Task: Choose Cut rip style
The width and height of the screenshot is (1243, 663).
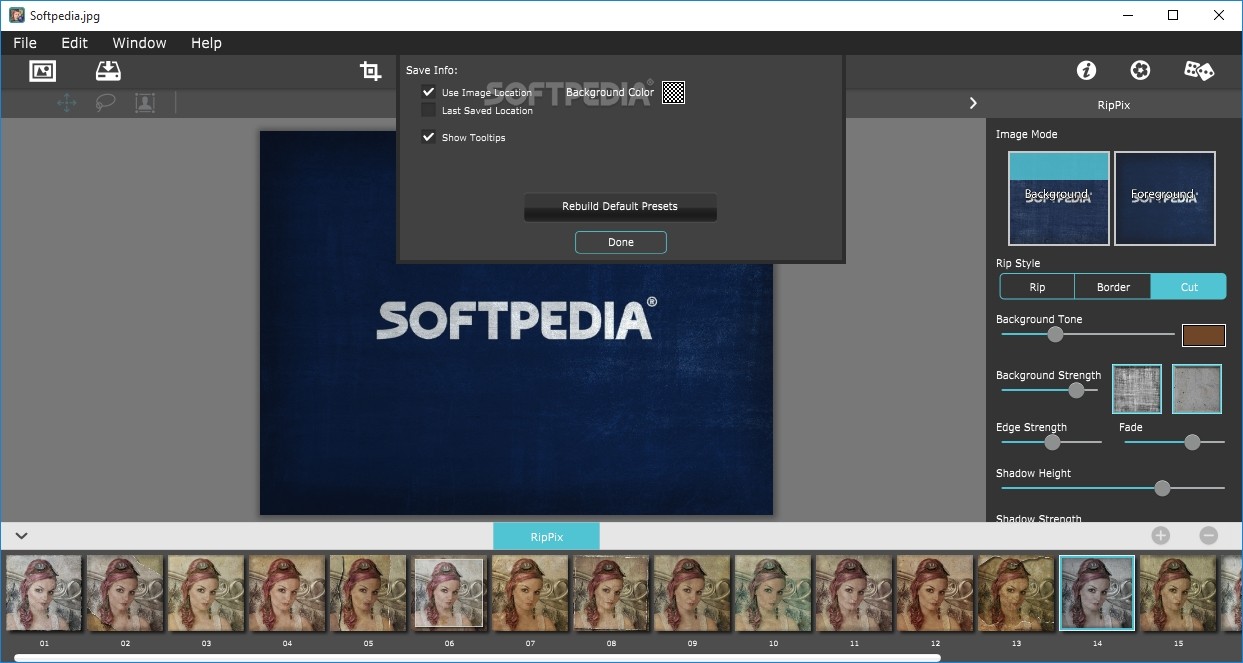Action: pyautogui.click(x=1189, y=287)
